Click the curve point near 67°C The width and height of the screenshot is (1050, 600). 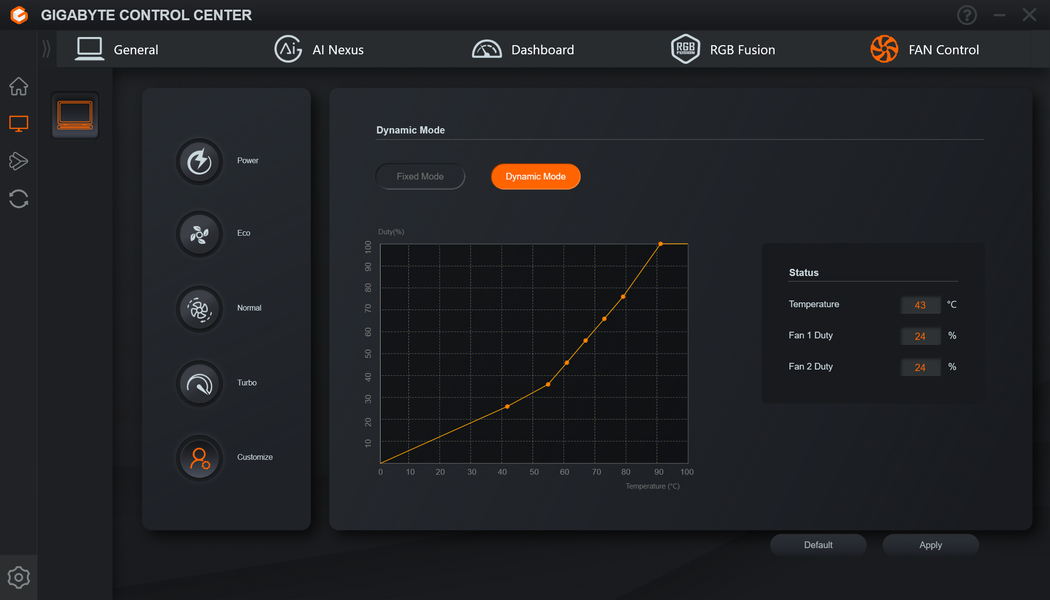click(x=586, y=341)
